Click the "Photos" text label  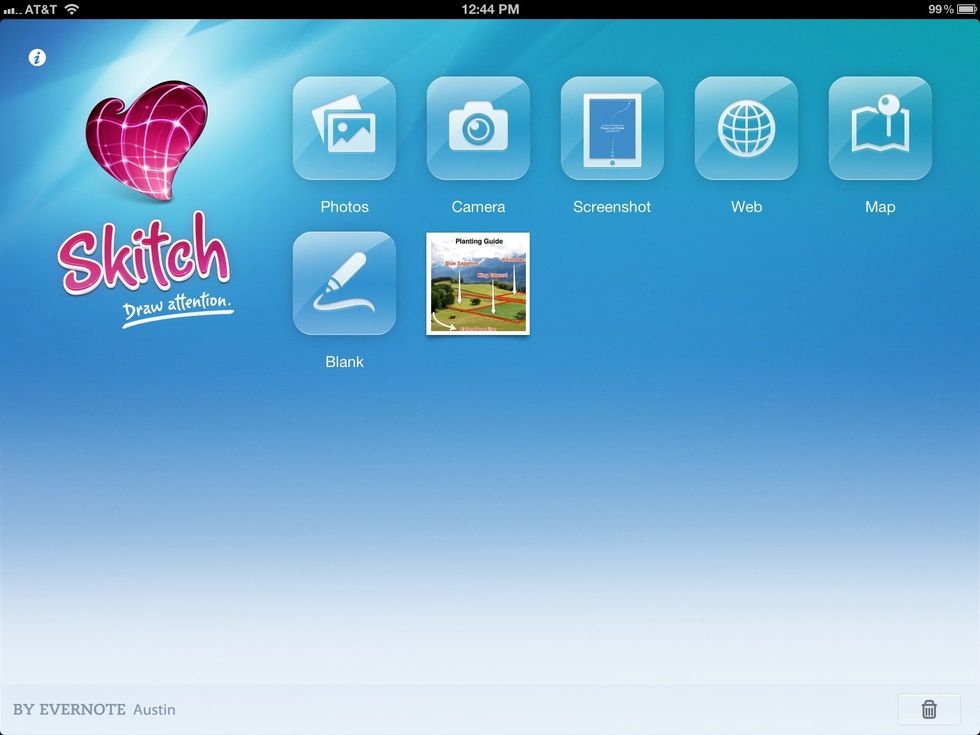[x=344, y=207]
